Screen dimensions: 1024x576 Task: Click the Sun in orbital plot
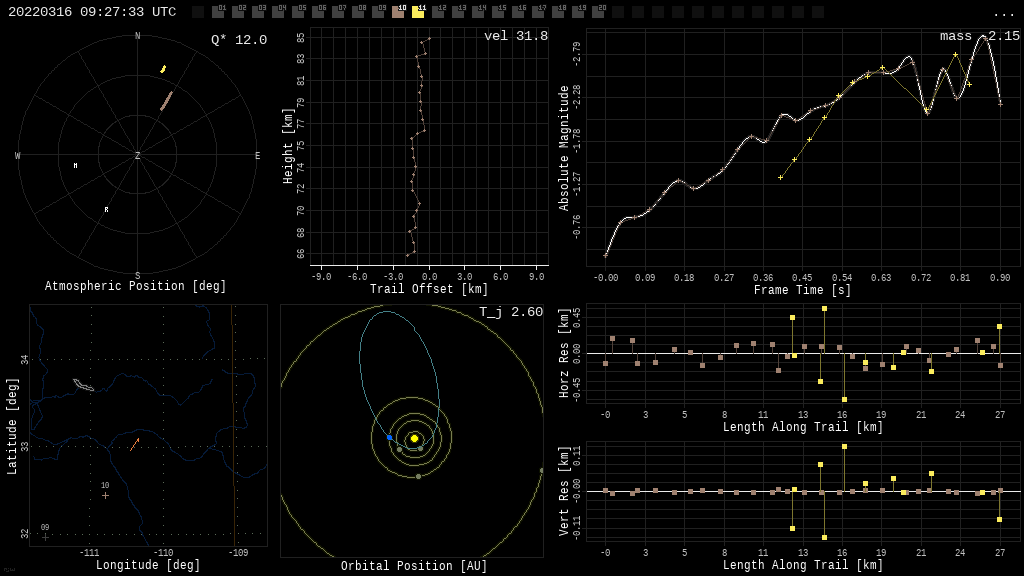(414, 438)
